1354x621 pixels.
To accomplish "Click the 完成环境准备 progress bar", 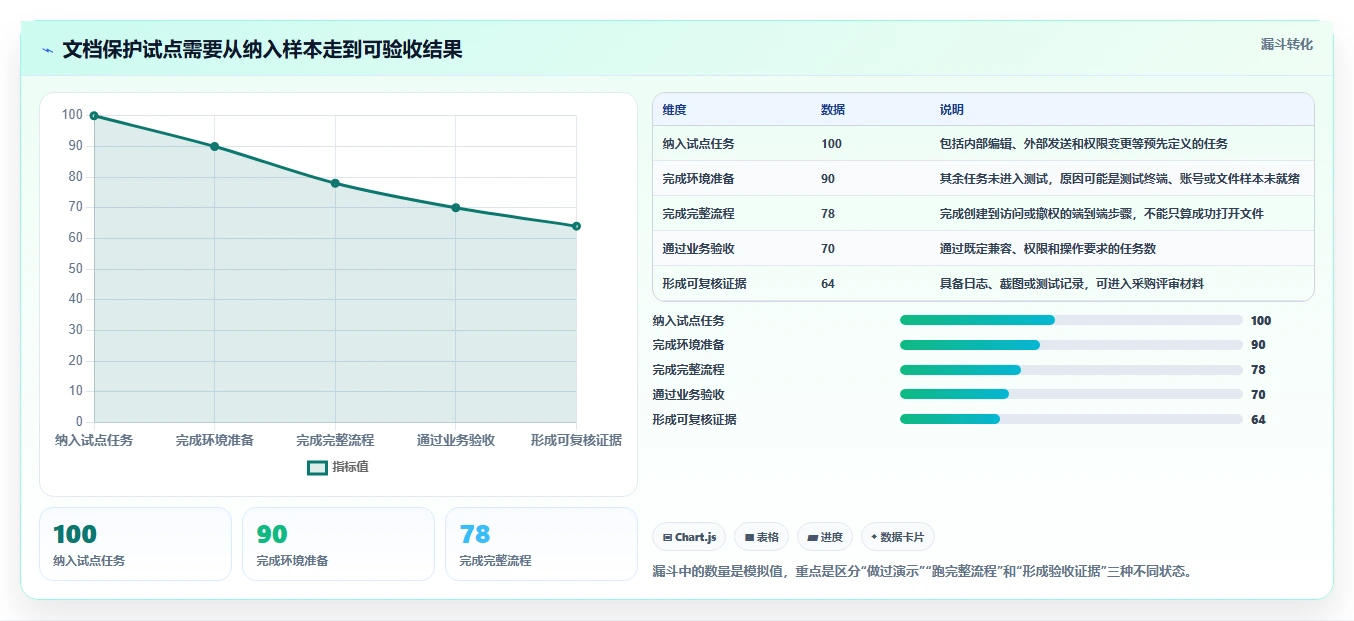I will (x=1071, y=345).
